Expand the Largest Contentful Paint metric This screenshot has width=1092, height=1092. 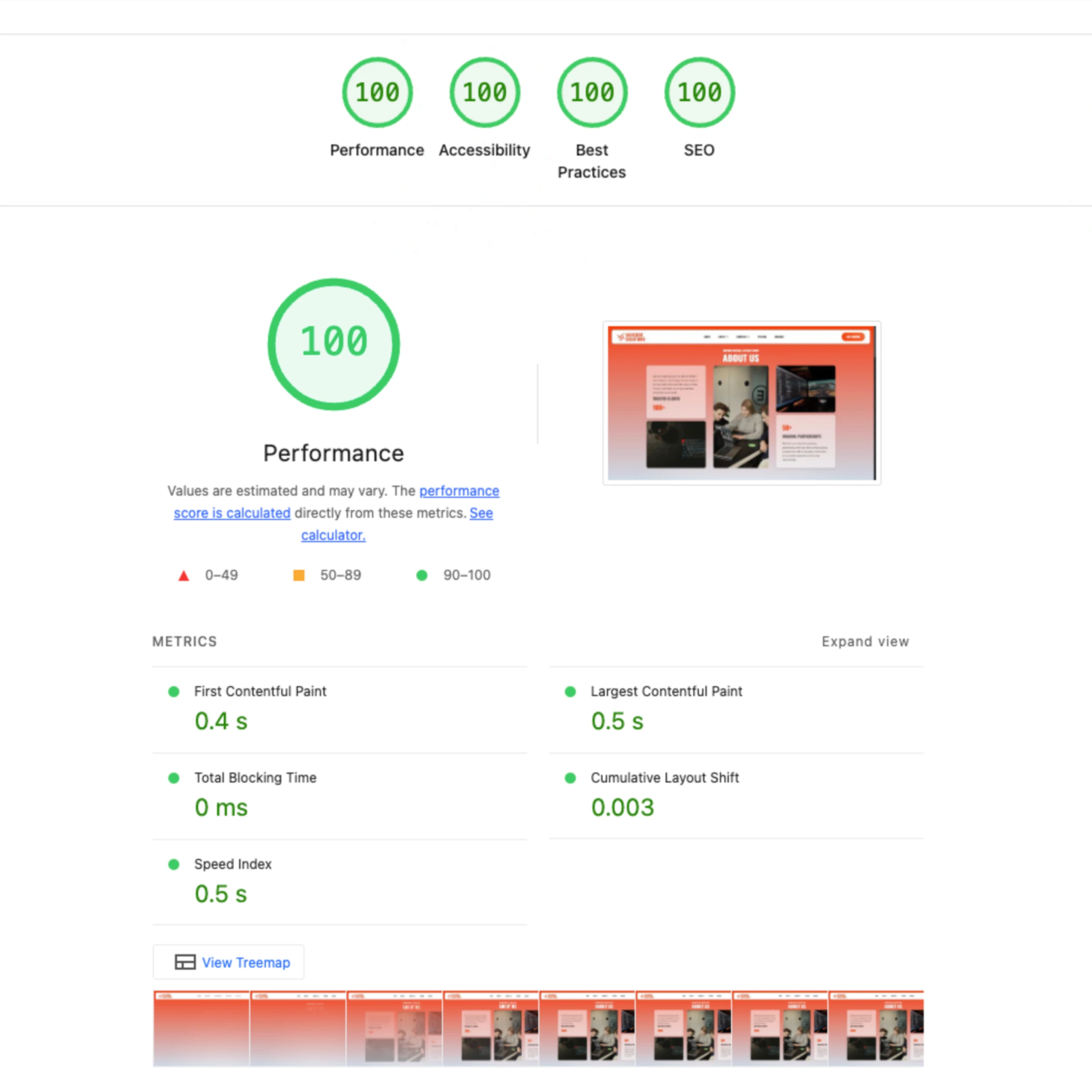pyautogui.click(x=666, y=691)
